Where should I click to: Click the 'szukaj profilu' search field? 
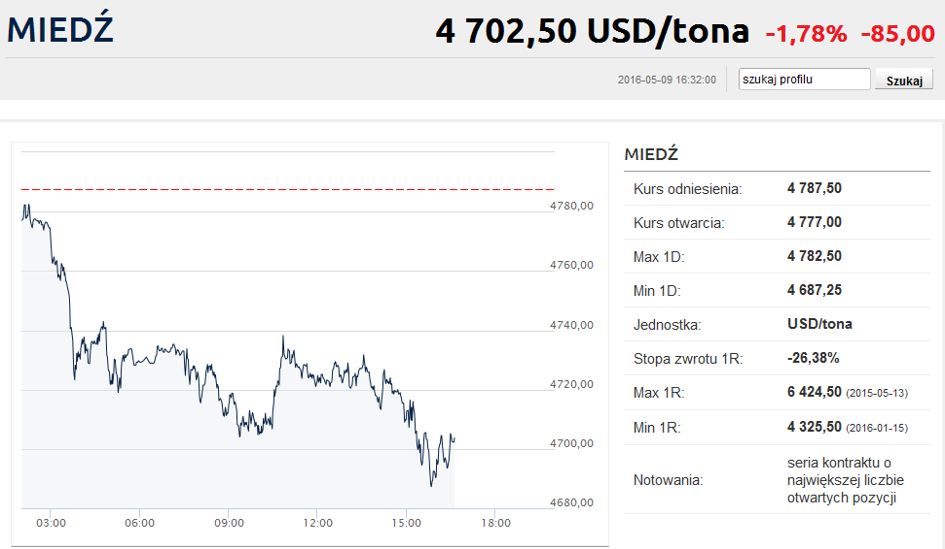point(805,79)
